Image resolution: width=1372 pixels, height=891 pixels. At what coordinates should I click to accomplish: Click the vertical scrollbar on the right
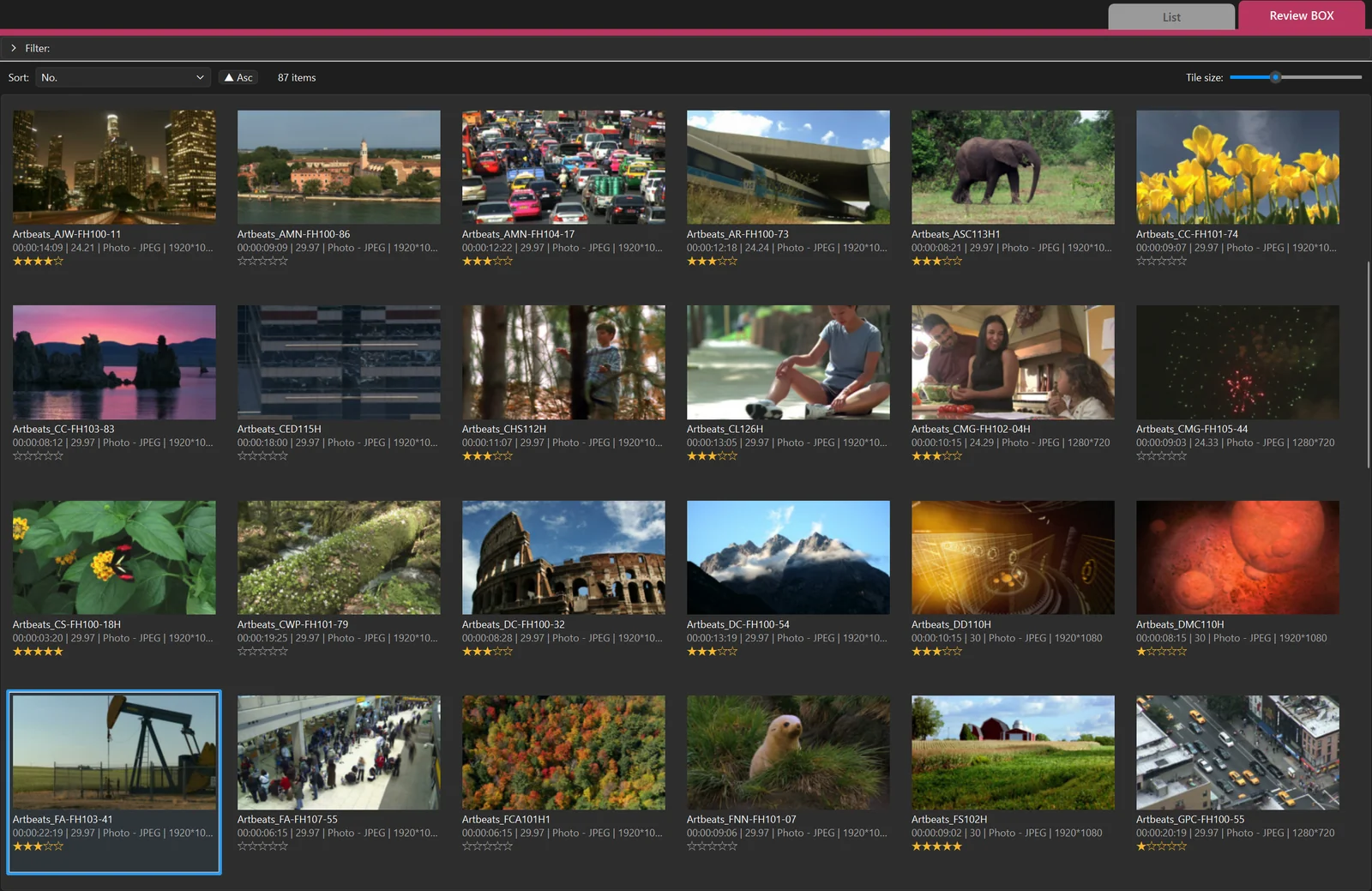click(1369, 364)
